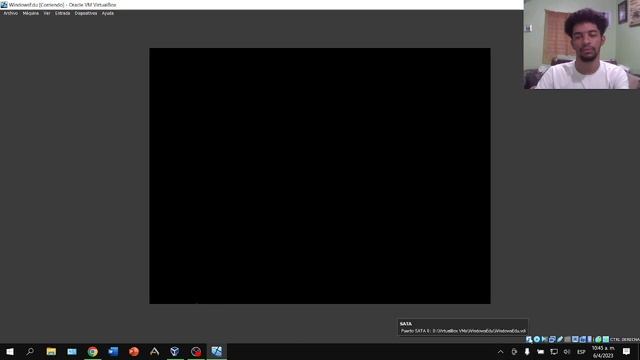Screen dimensions: 640x360
Task: Click the USB devices status icon
Action: pos(560,339)
